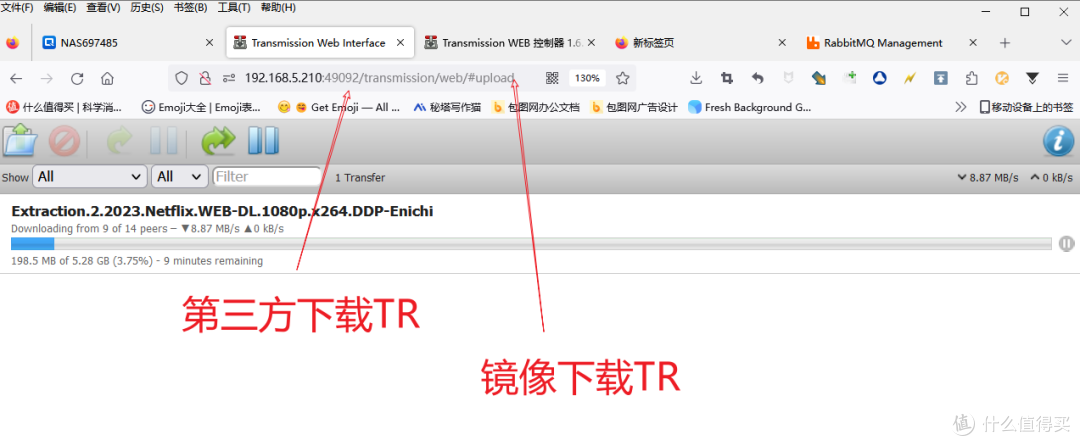Click the Open Torrent folder icon

20,141
